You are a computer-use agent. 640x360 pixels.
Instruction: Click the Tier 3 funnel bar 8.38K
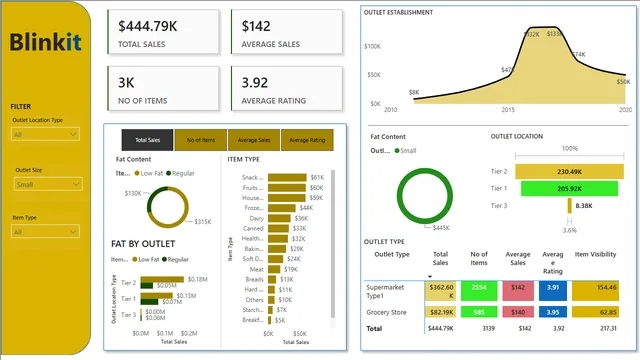(x=569, y=206)
